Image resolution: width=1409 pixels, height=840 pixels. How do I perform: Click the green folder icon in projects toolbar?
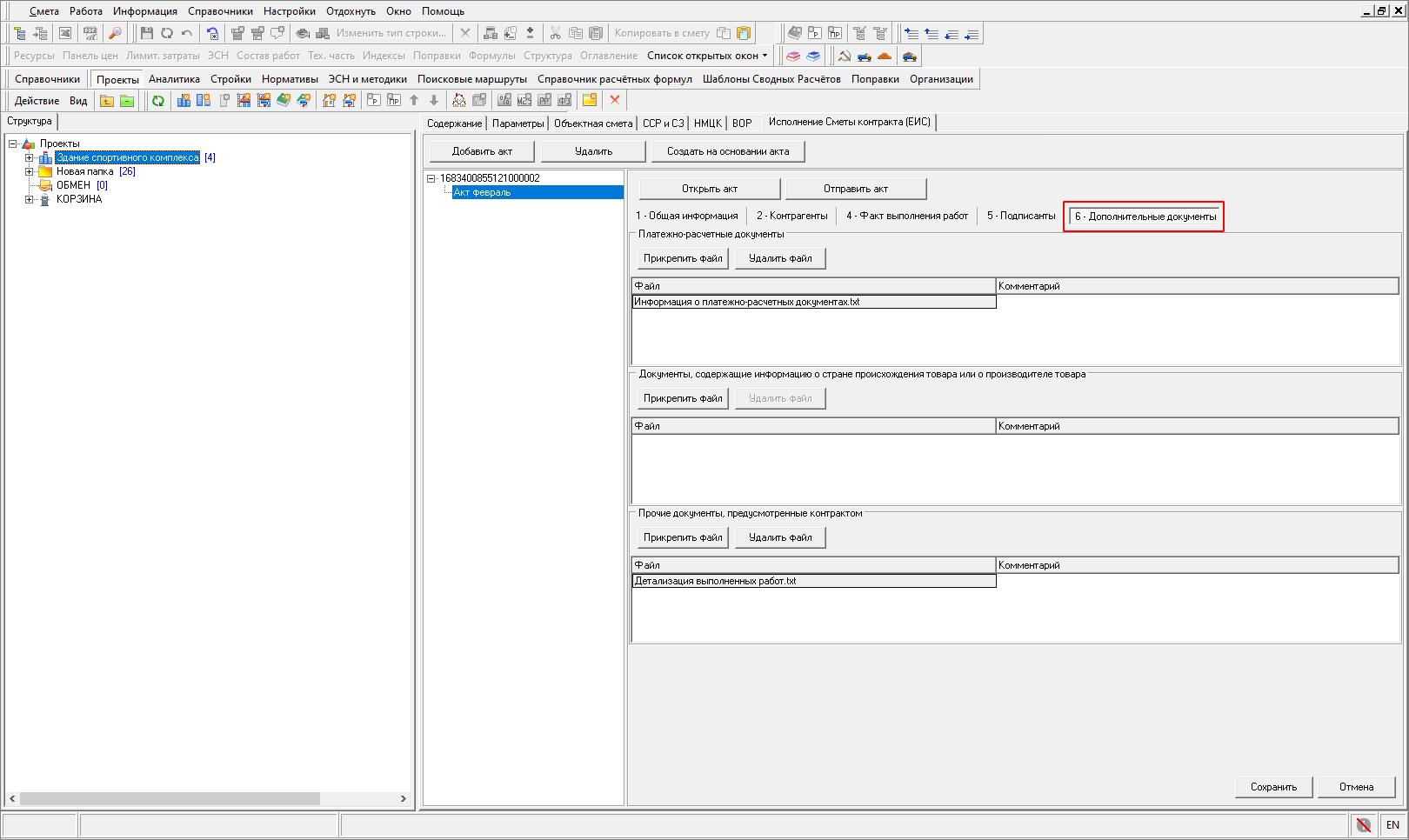coord(127,101)
